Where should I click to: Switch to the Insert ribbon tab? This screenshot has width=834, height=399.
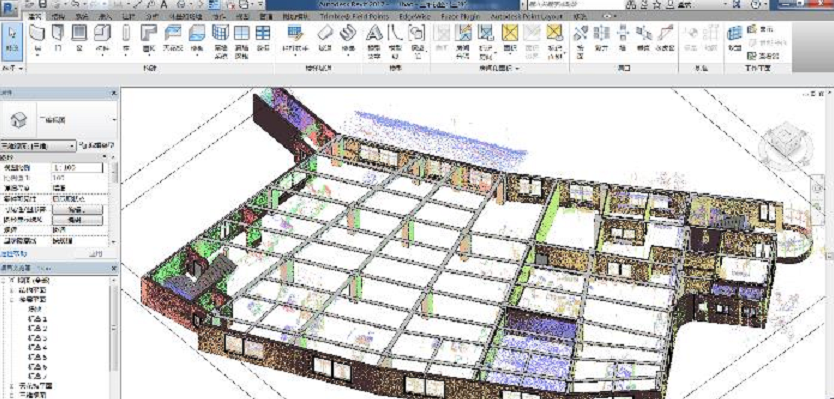click(x=105, y=16)
